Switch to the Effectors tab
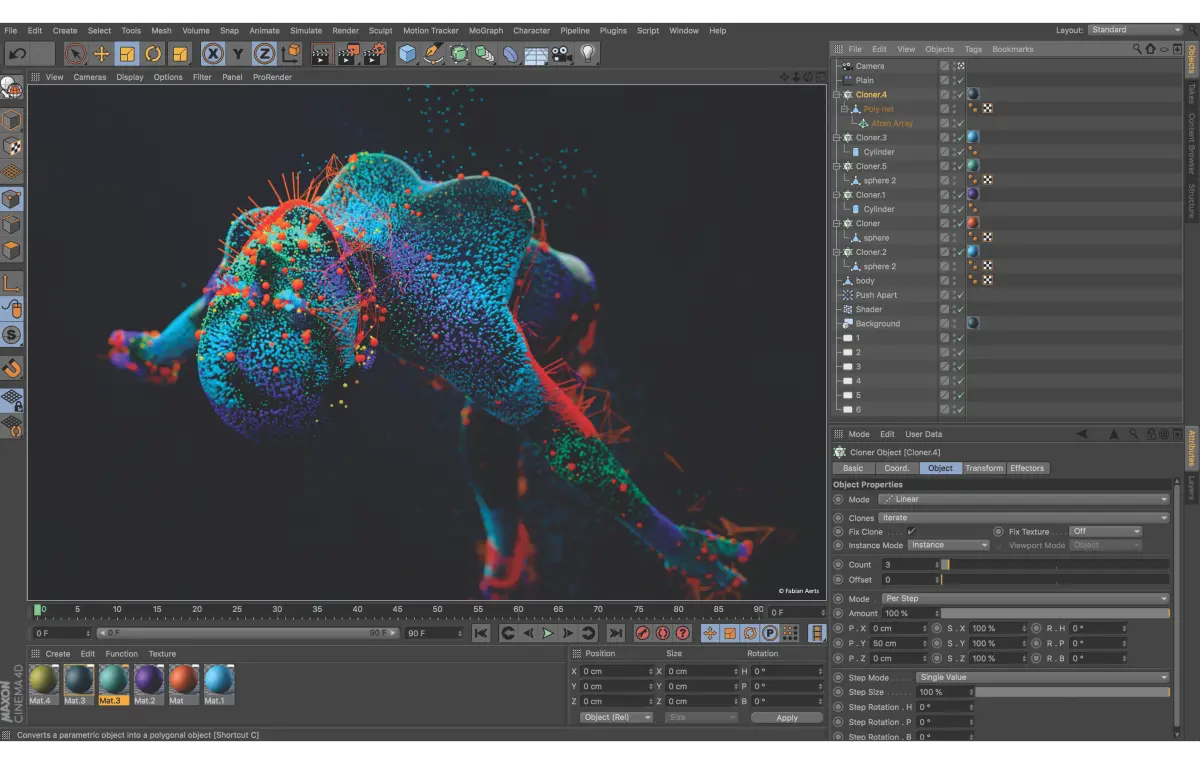Viewport: 1200px width, 764px height. point(1027,468)
